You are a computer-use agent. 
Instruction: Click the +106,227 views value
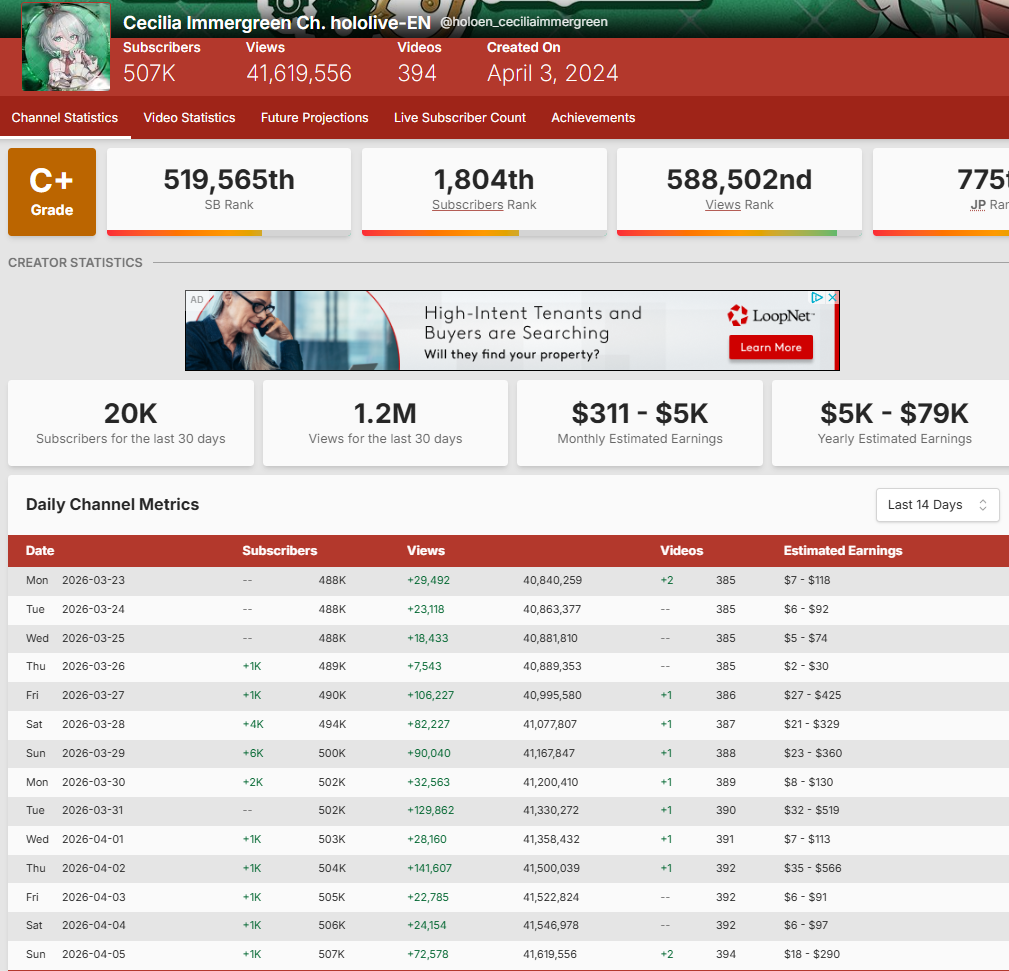point(430,696)
